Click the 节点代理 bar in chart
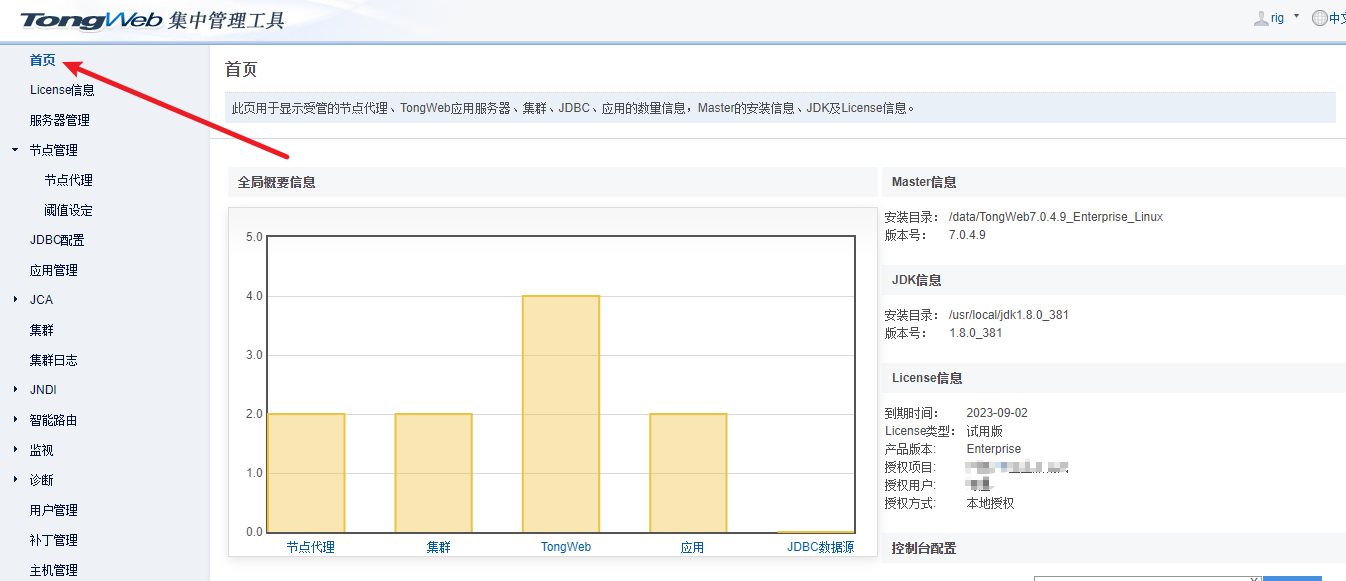This screenshot has height=581, width=1346. click(306, 473)
